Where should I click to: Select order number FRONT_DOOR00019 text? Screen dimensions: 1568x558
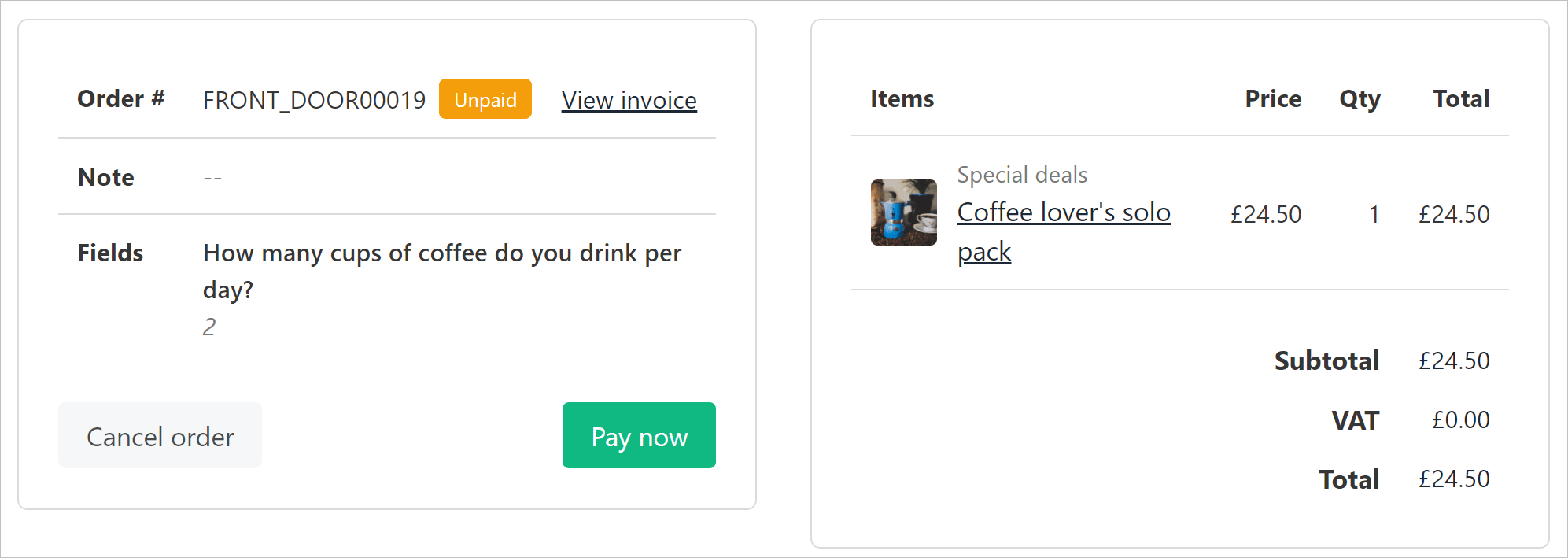pos(314,100)
